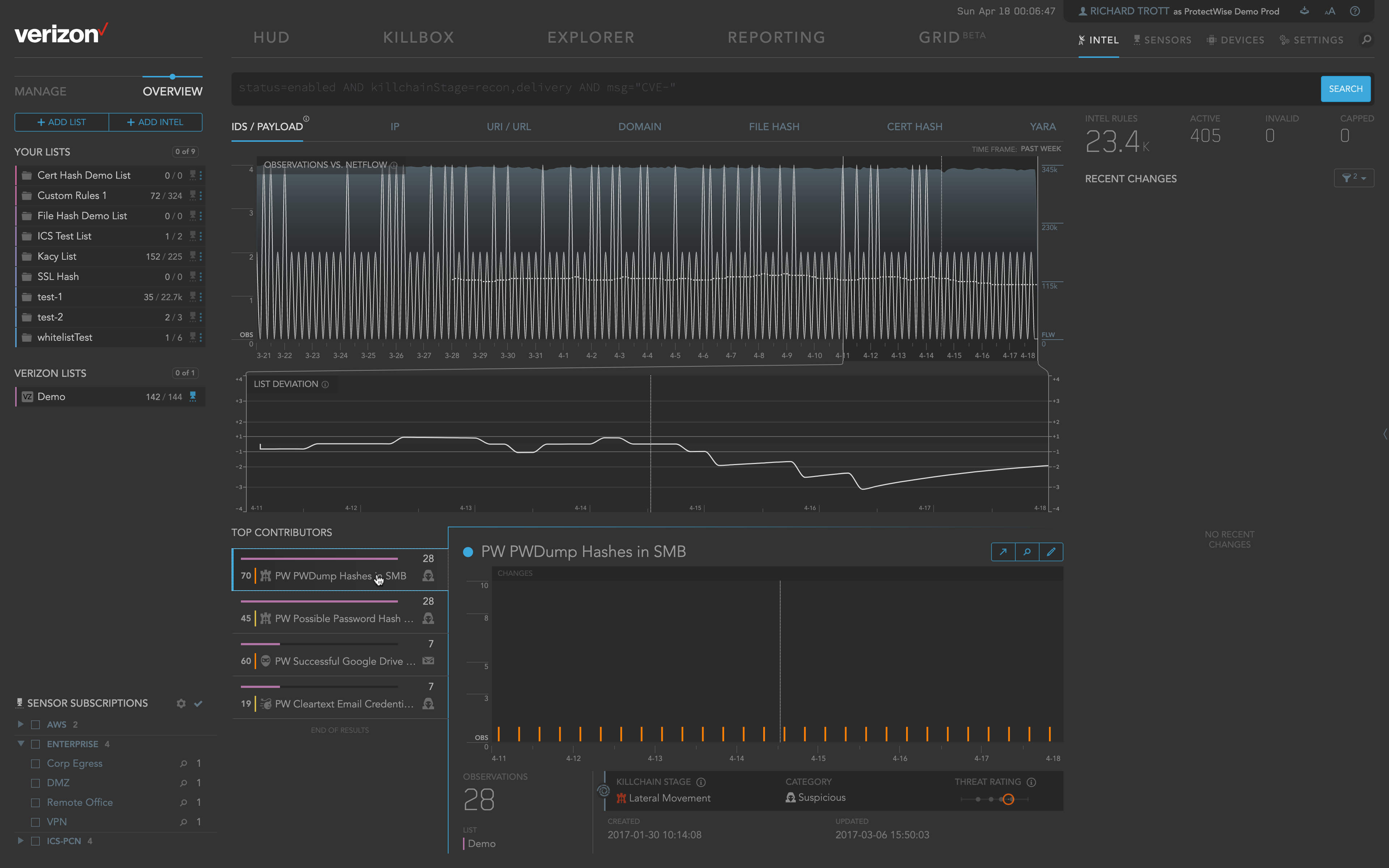Open the REPORTING tab
1389x868 pixels.
(777, 38)
